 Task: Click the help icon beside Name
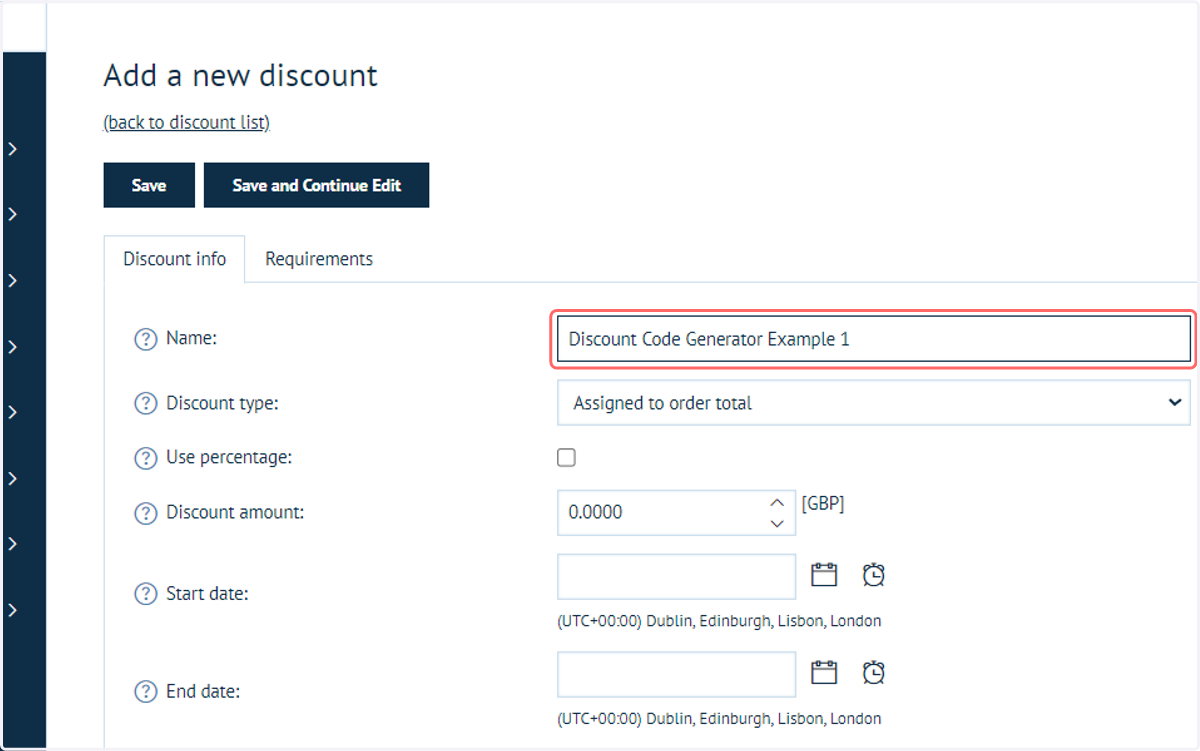coord(146,339)
